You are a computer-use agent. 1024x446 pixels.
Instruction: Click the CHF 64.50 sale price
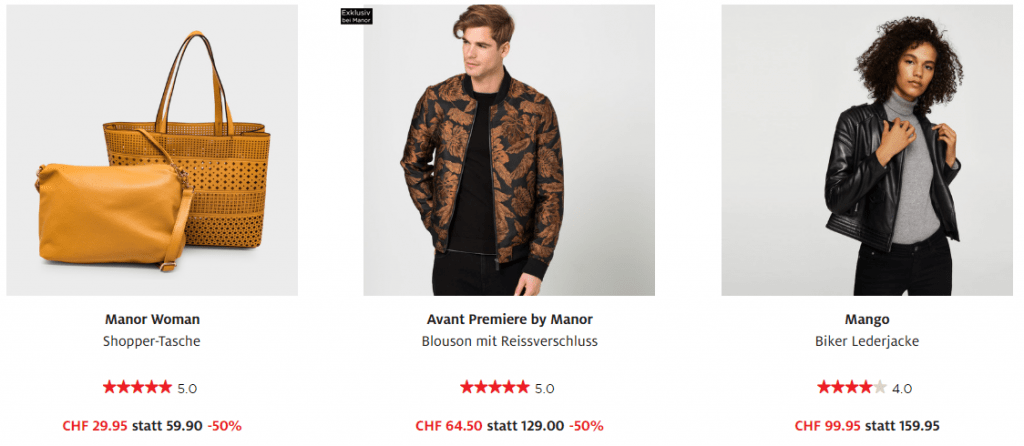tap(451, 425)
